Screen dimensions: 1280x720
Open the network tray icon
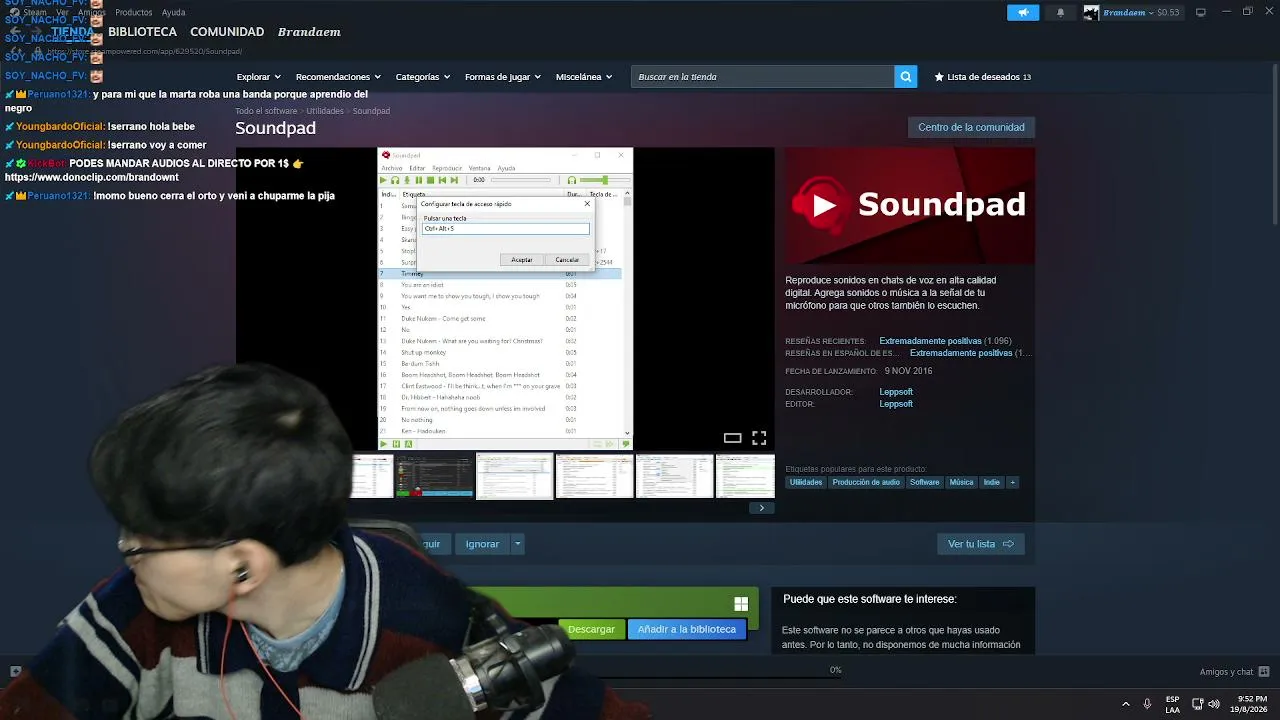click(1198, 704)
